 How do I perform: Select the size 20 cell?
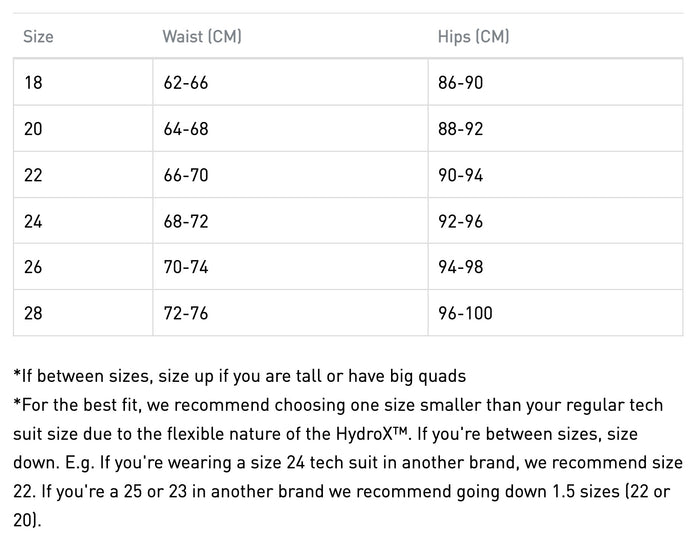(34, 129)
